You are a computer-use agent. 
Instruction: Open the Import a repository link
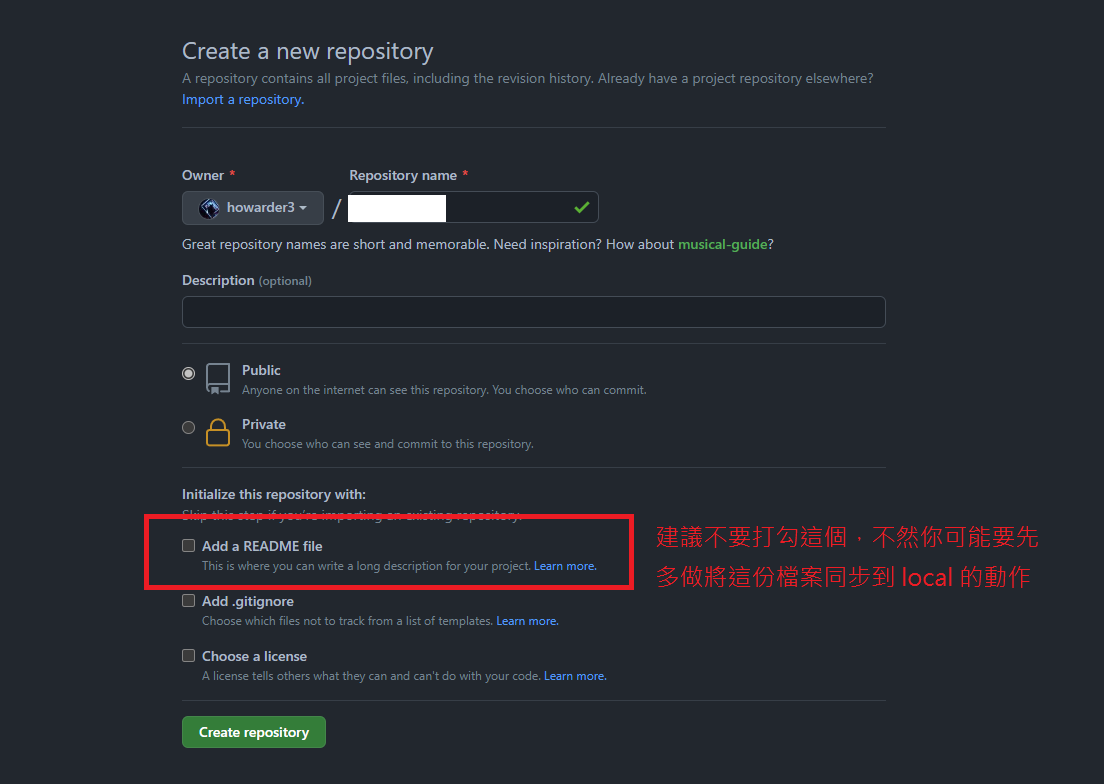coord(243,99)
